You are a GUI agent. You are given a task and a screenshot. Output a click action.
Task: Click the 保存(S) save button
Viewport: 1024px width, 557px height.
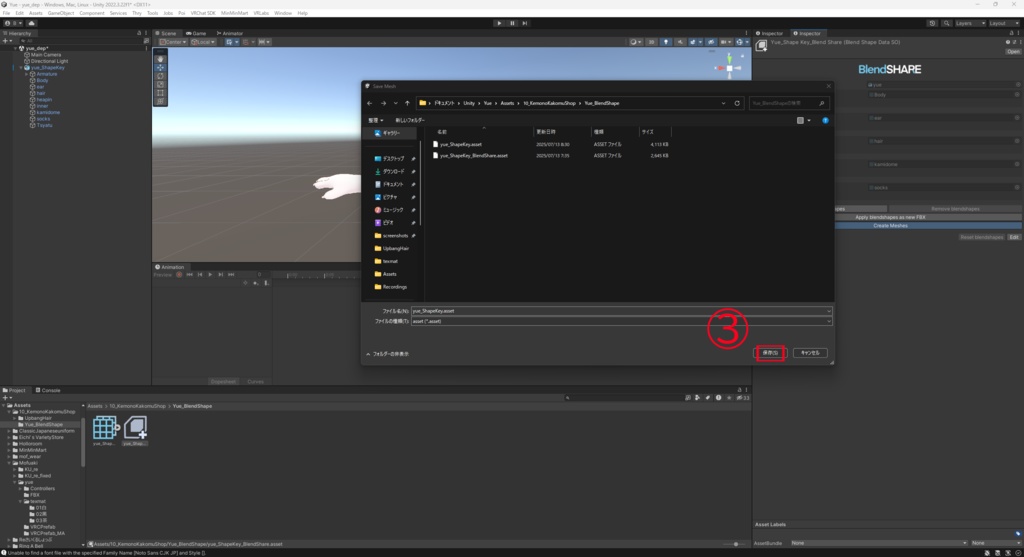770,353
